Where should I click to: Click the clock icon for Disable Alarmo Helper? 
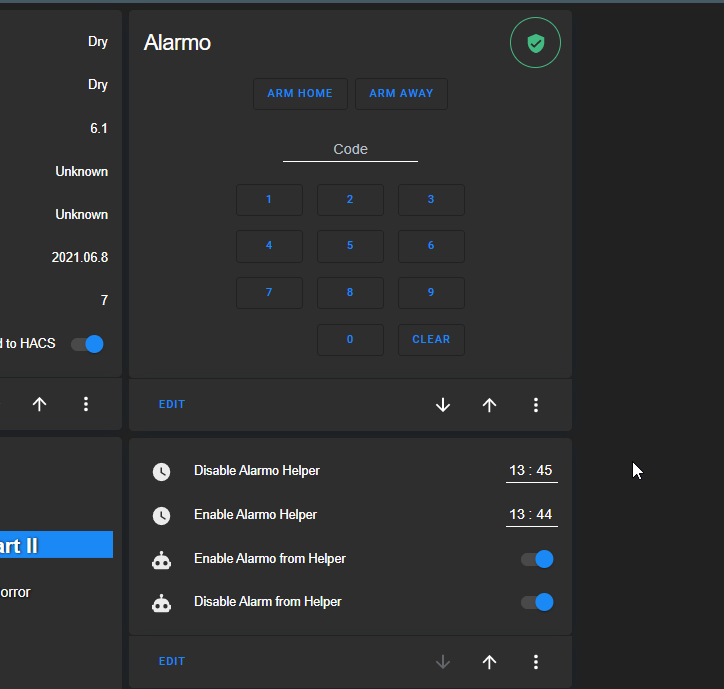coord(162,471)
